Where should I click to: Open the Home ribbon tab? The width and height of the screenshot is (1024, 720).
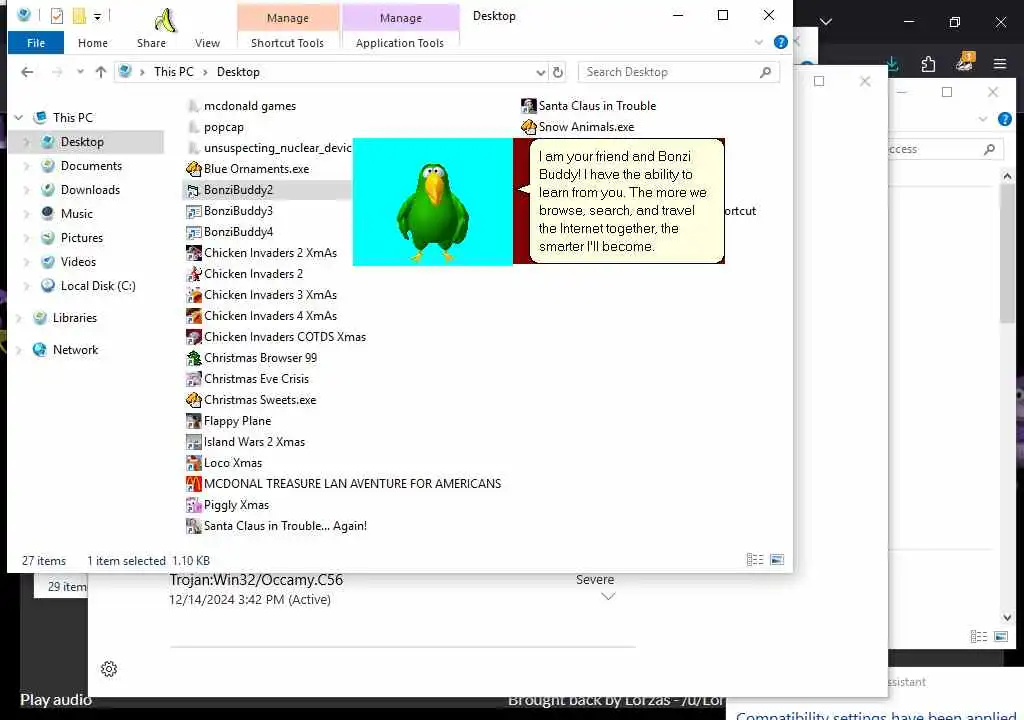[x=93, y=43]
